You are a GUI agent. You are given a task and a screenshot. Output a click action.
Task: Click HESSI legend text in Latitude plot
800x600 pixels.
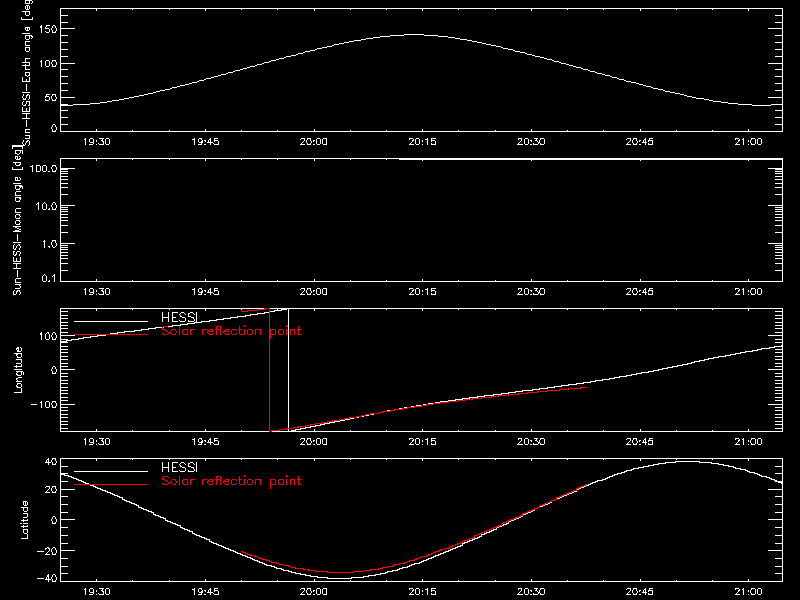coord(179,467)
